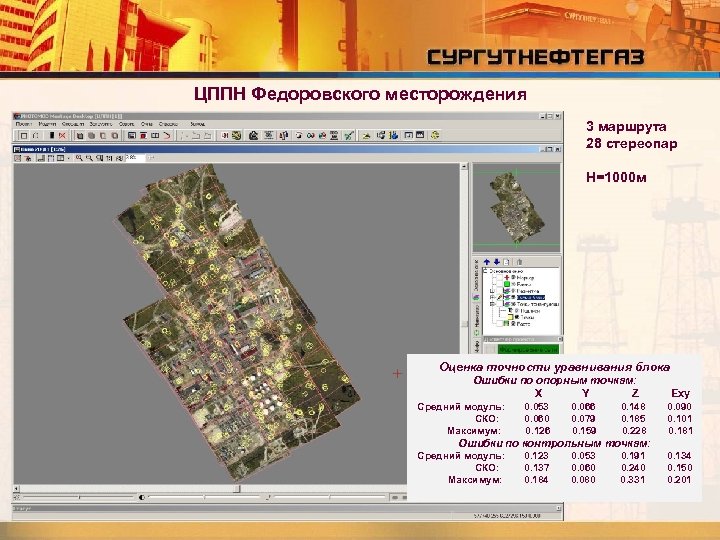Click the text 3 маршрута
The image size is (720, 540).
[x=626, y=126]
